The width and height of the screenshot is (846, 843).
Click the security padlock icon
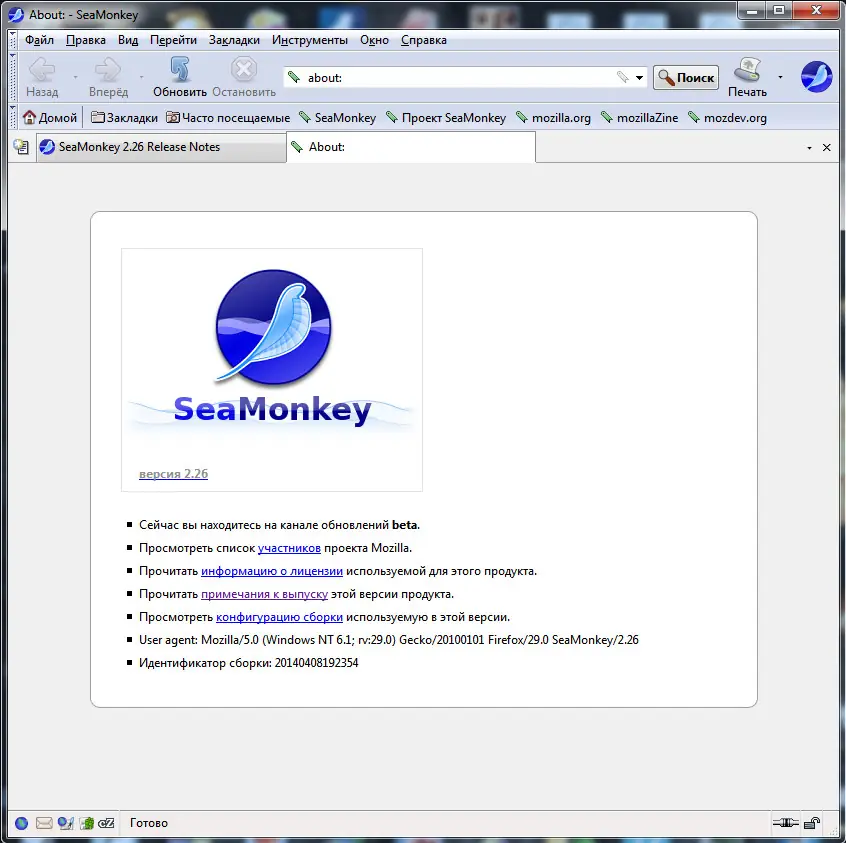[812, 823]
